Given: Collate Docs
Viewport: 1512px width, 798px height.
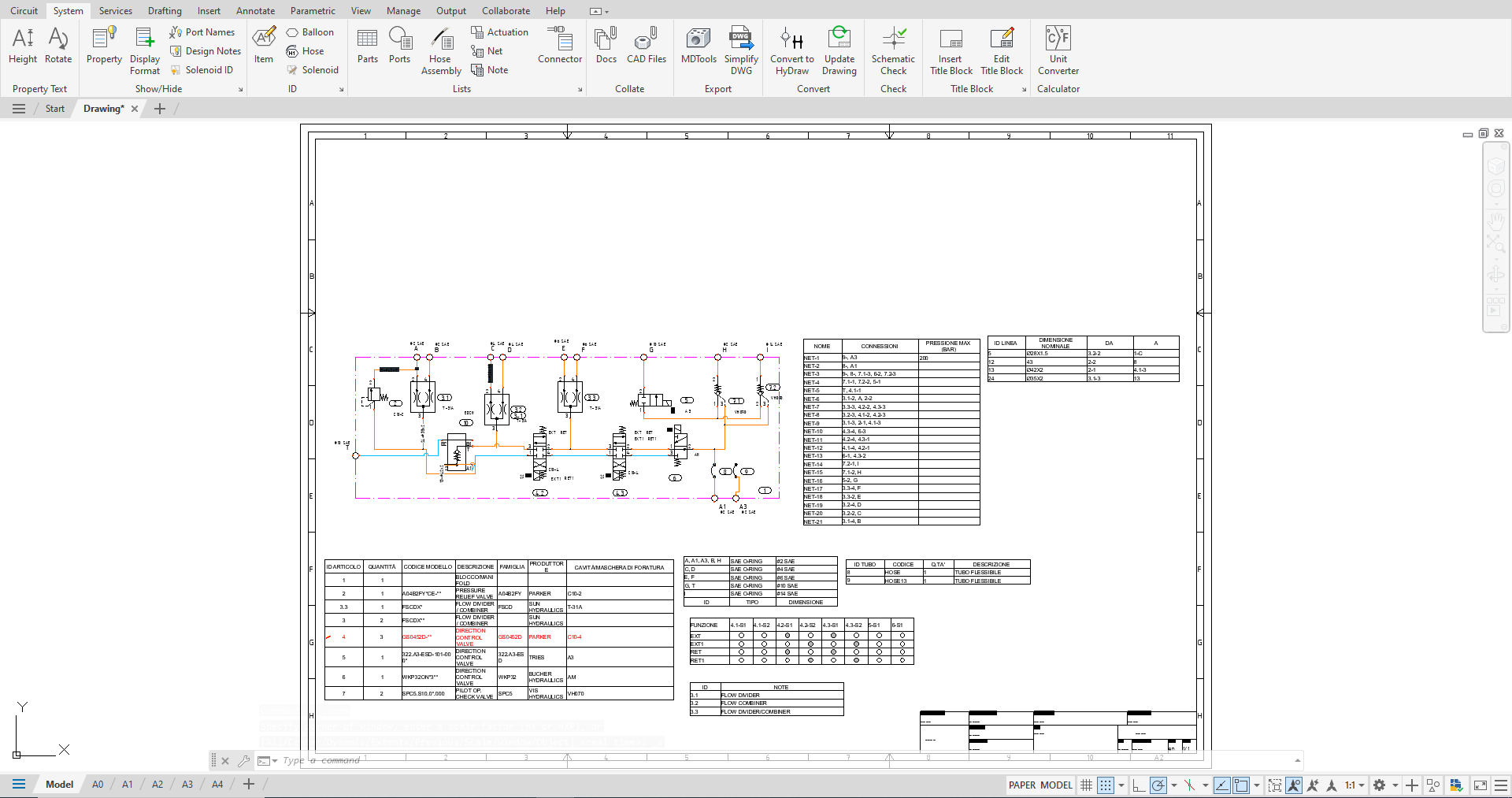Looking at the screenshot, I should tap(606, 45).
